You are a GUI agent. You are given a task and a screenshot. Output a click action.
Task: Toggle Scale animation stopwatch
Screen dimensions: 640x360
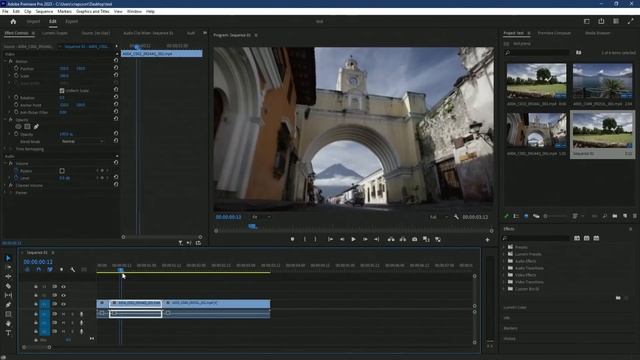click(x=16, y=76)
